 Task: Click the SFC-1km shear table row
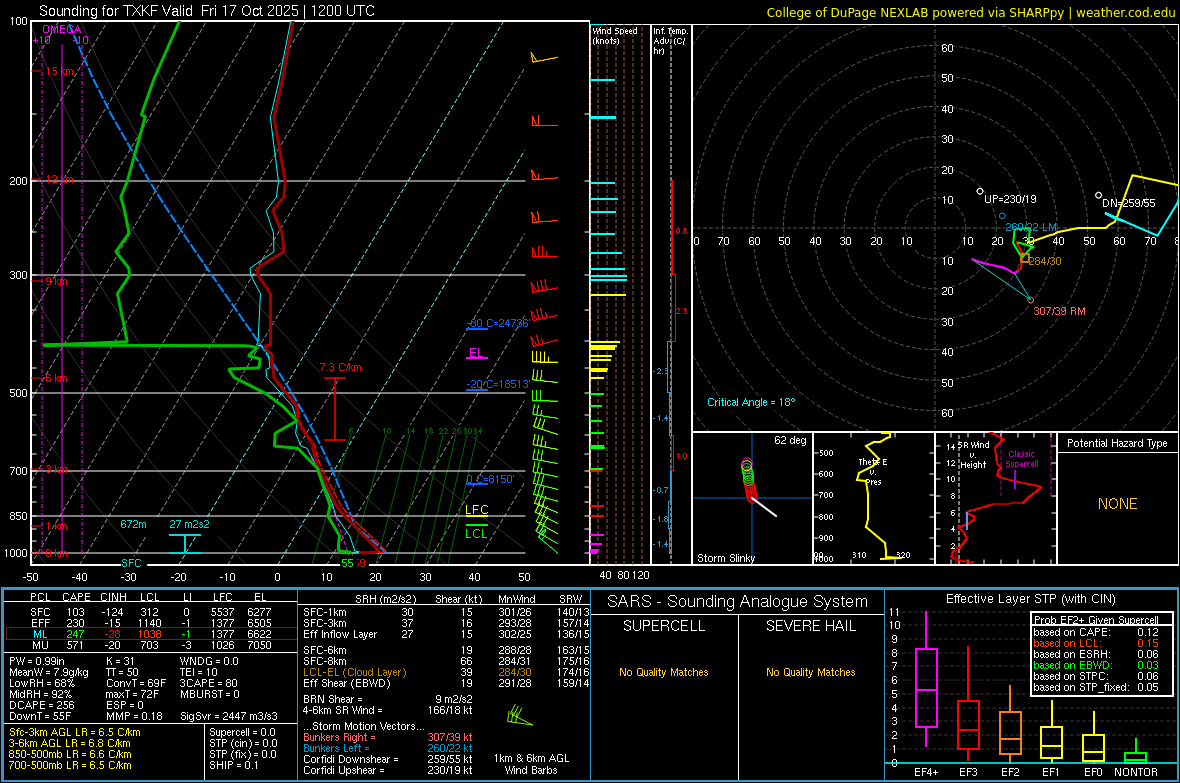(446, 612)
